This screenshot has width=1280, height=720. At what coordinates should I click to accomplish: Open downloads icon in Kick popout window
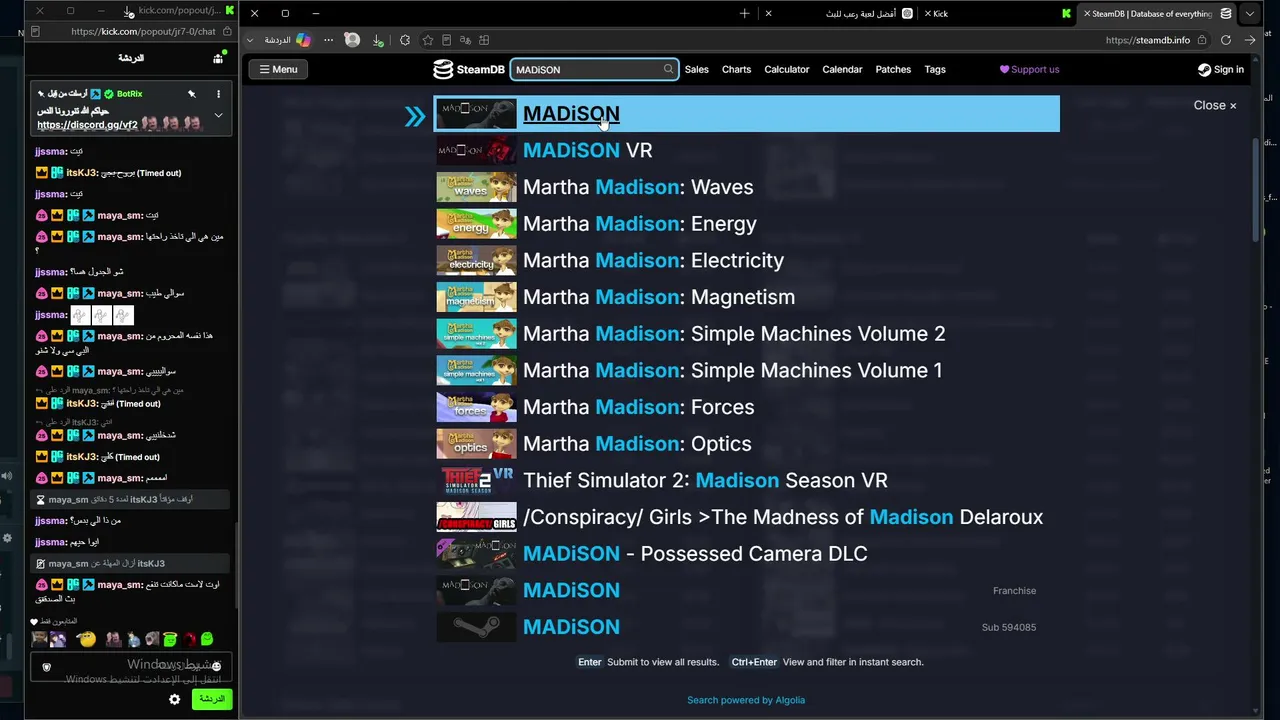(x=129, y=12)
